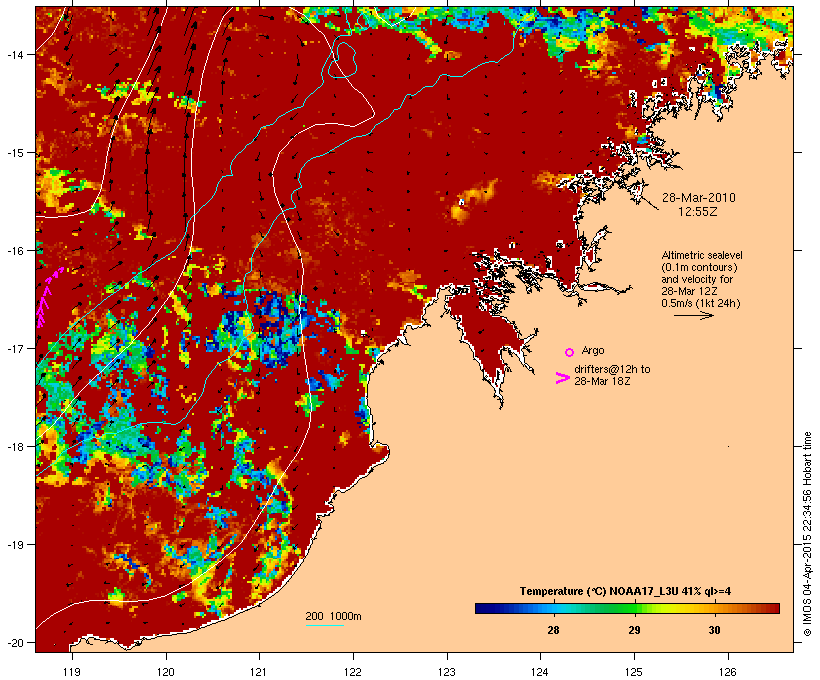Click the '119' longitude axis label
The height and width of the screenshot is (680, 820).
(x=72, y=672)
